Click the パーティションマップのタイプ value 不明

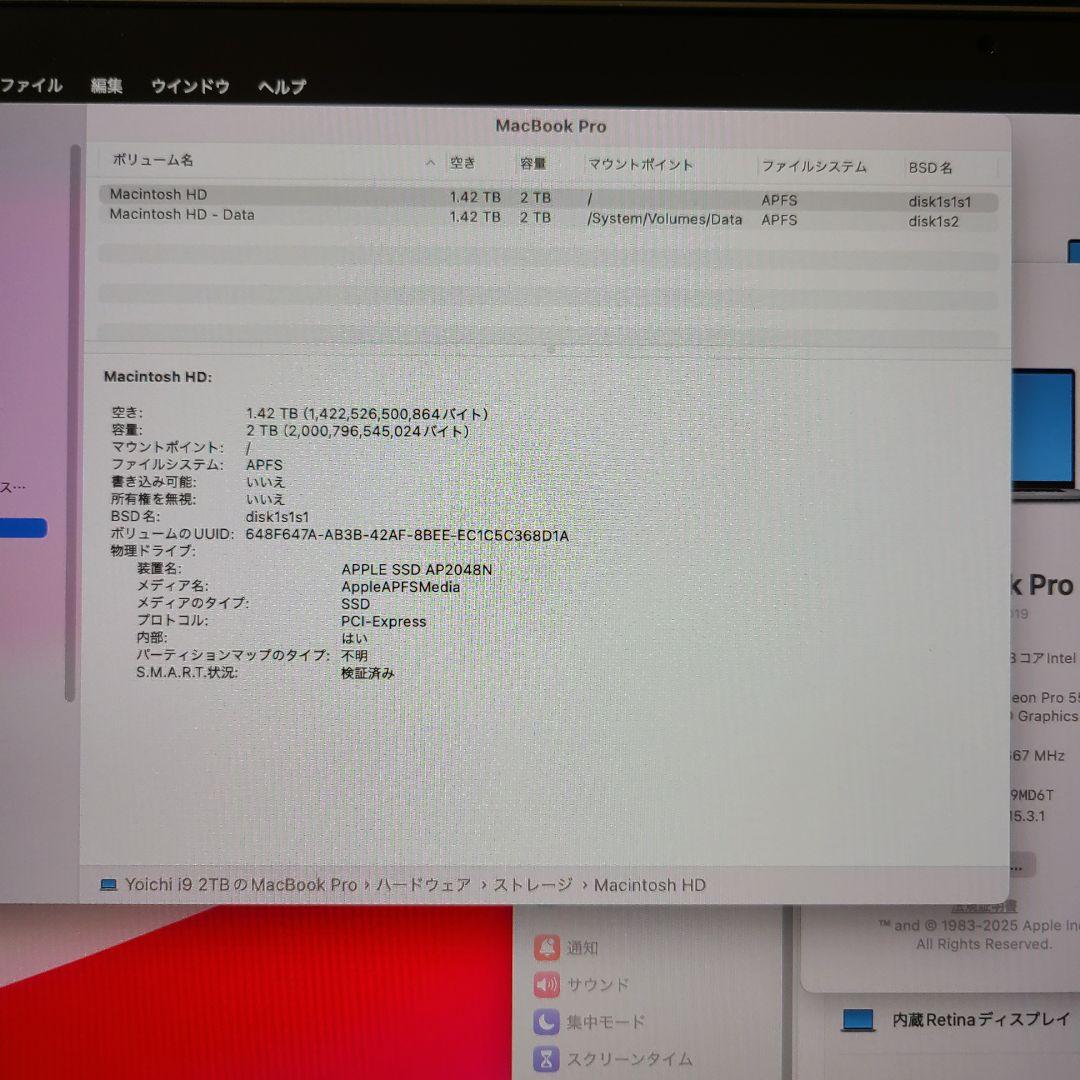[x=355, y=656]
